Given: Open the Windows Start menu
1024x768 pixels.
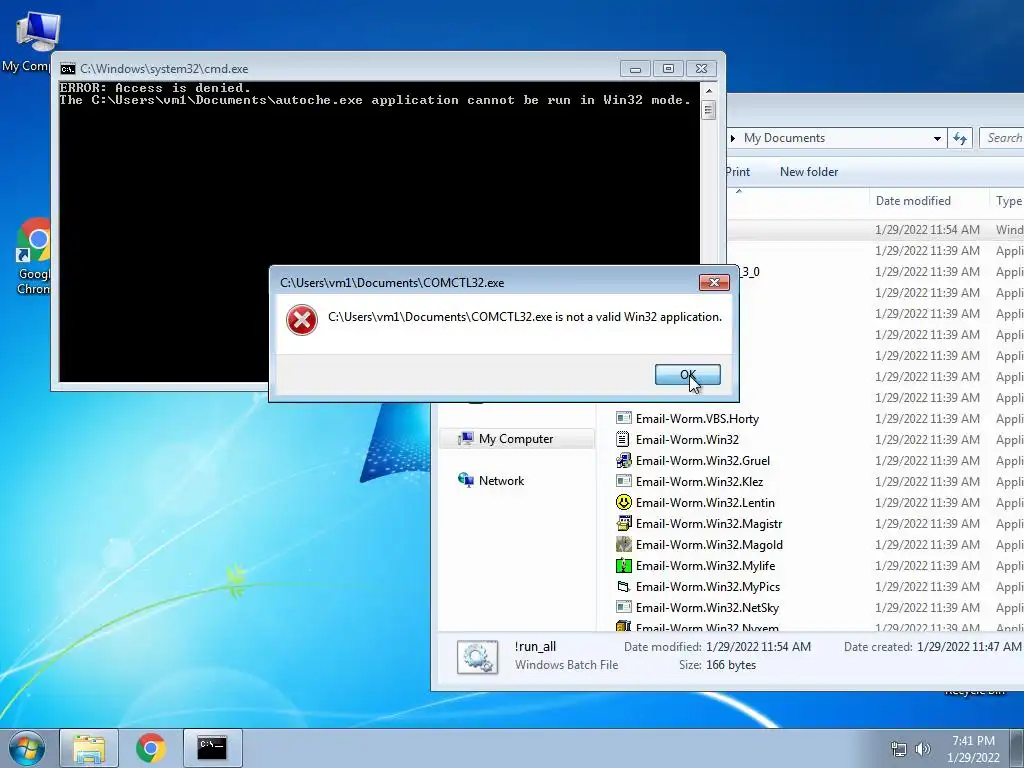Looking at the screenshot, I should click(27, 748).
